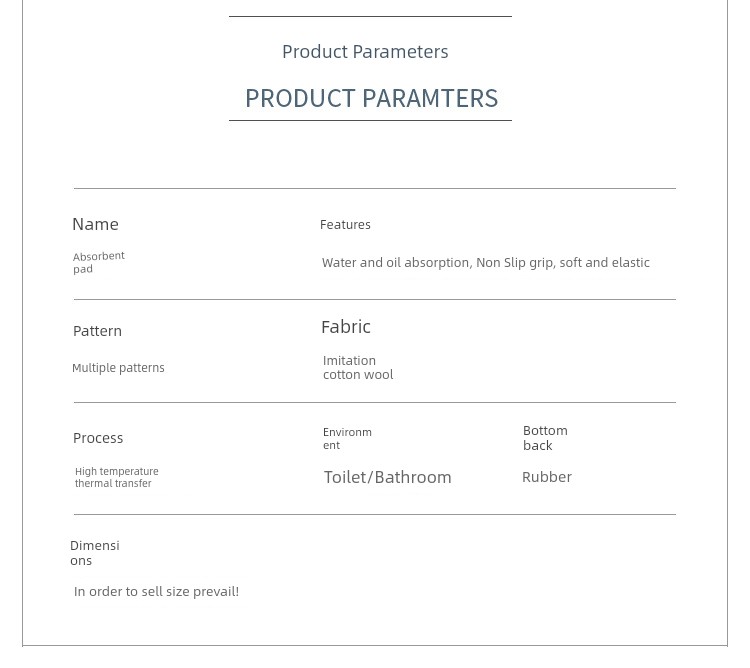The image size is (750, 668).
Task: Select the 'Bottom back' label
Action: point(545,438)
